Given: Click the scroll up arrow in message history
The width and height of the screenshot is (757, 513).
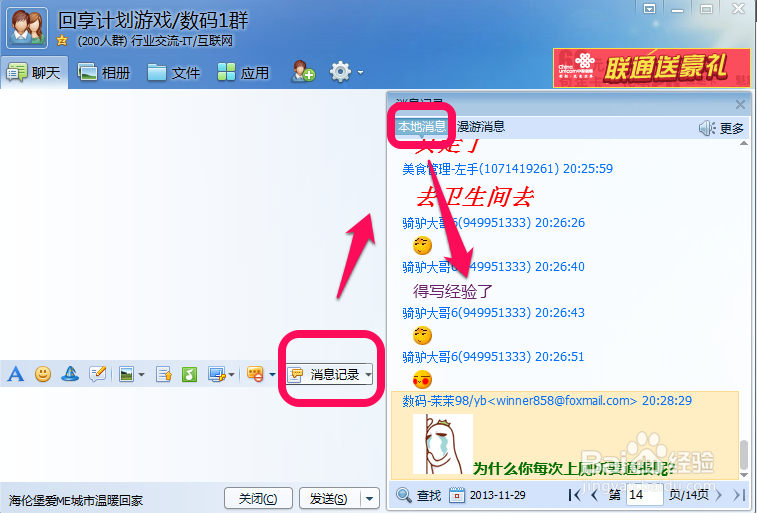Looking at the screenshot, I should click(x=744, y=143).
